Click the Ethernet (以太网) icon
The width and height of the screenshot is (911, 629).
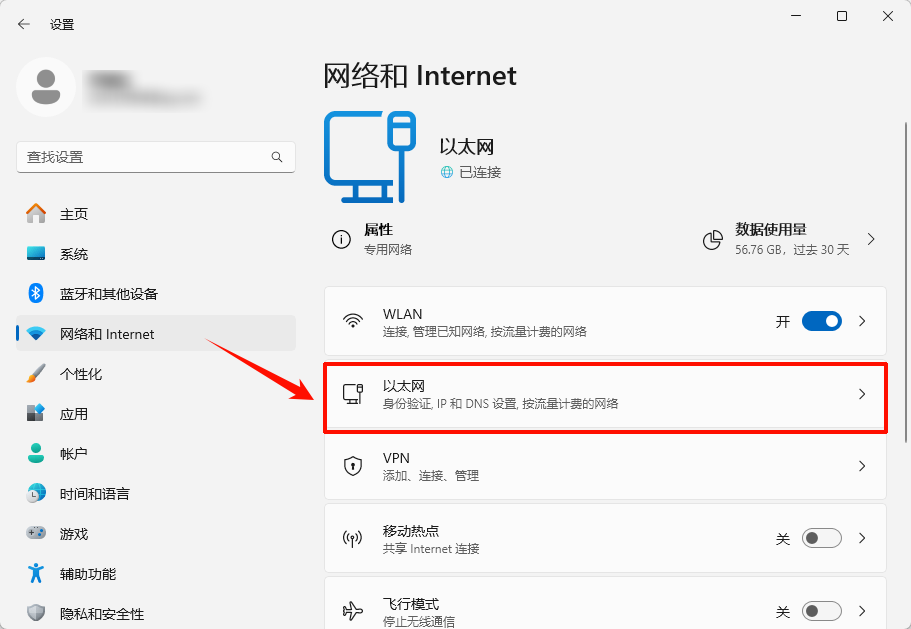[352, 396]
